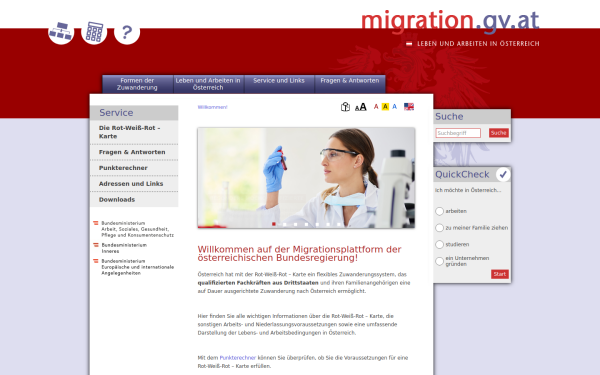Select the 'studieren' radio button

439,245
